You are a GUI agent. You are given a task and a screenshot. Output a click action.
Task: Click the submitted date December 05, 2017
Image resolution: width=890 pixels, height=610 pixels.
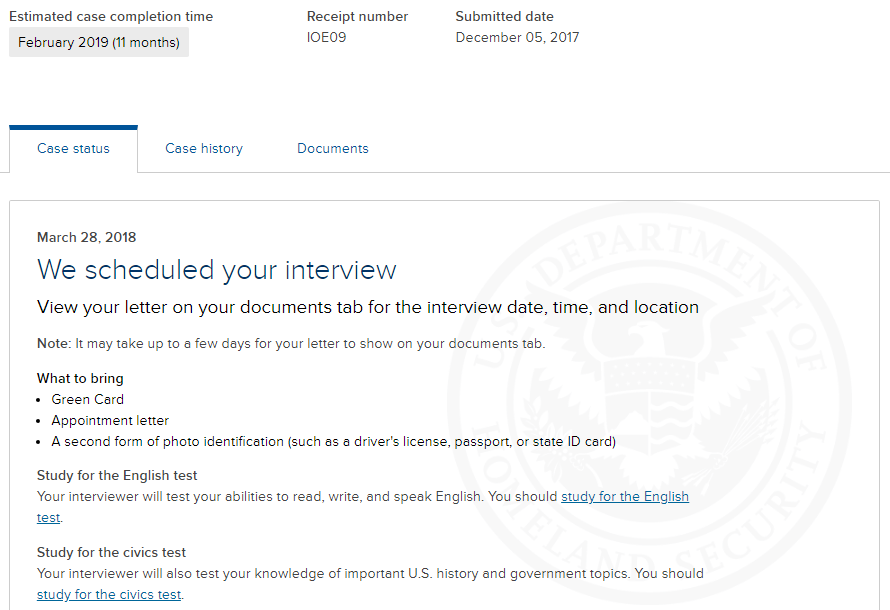517,37
